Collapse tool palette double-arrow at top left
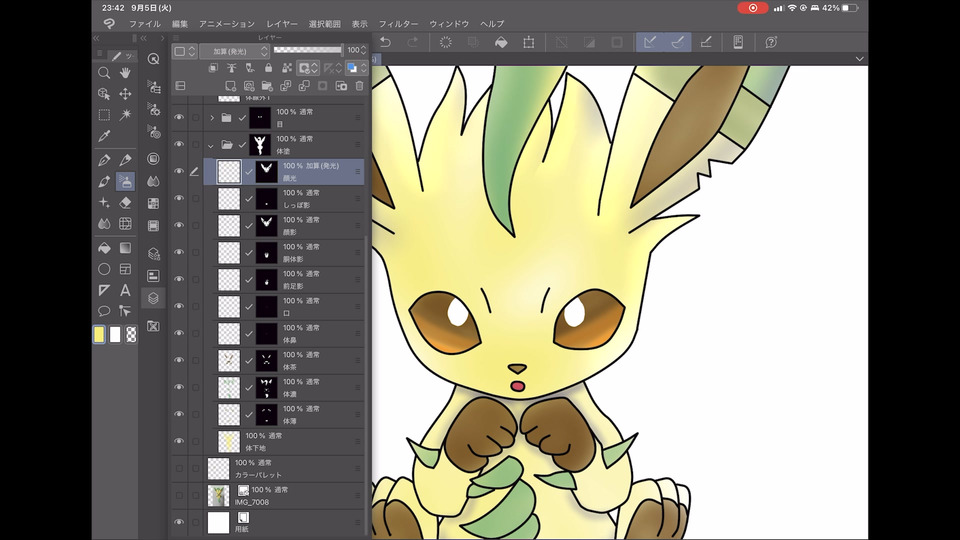The width and height of the screenshot is (960, 540). pyautogui.click(x=96, y=38)
